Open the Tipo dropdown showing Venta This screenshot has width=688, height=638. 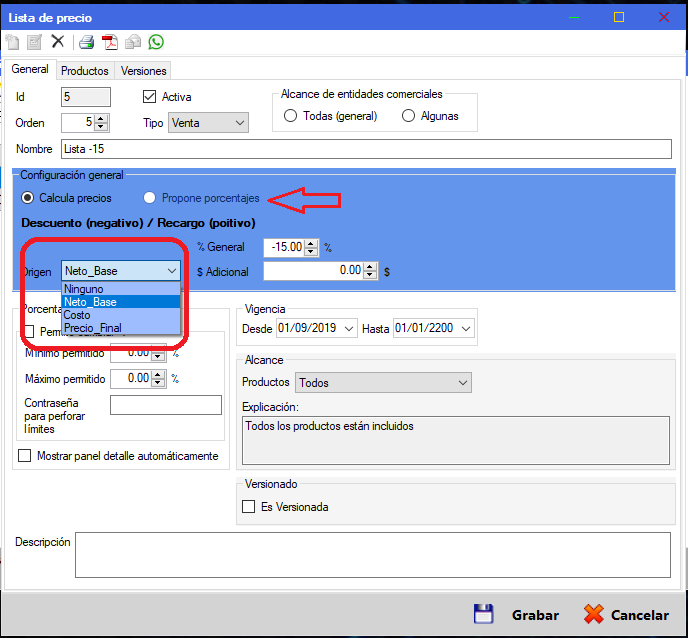coord(208,123)
